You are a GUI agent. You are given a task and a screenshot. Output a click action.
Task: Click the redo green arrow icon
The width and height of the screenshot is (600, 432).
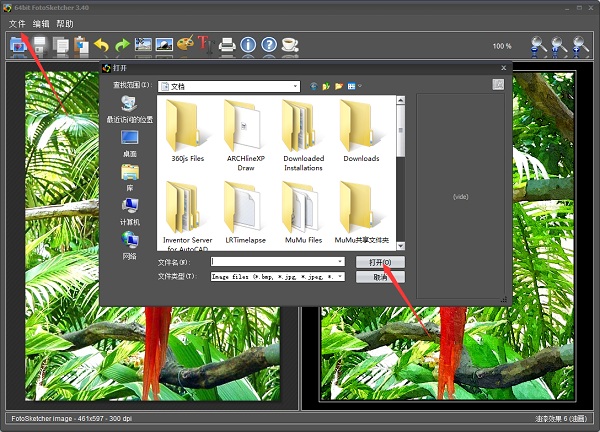pos(122,45)
